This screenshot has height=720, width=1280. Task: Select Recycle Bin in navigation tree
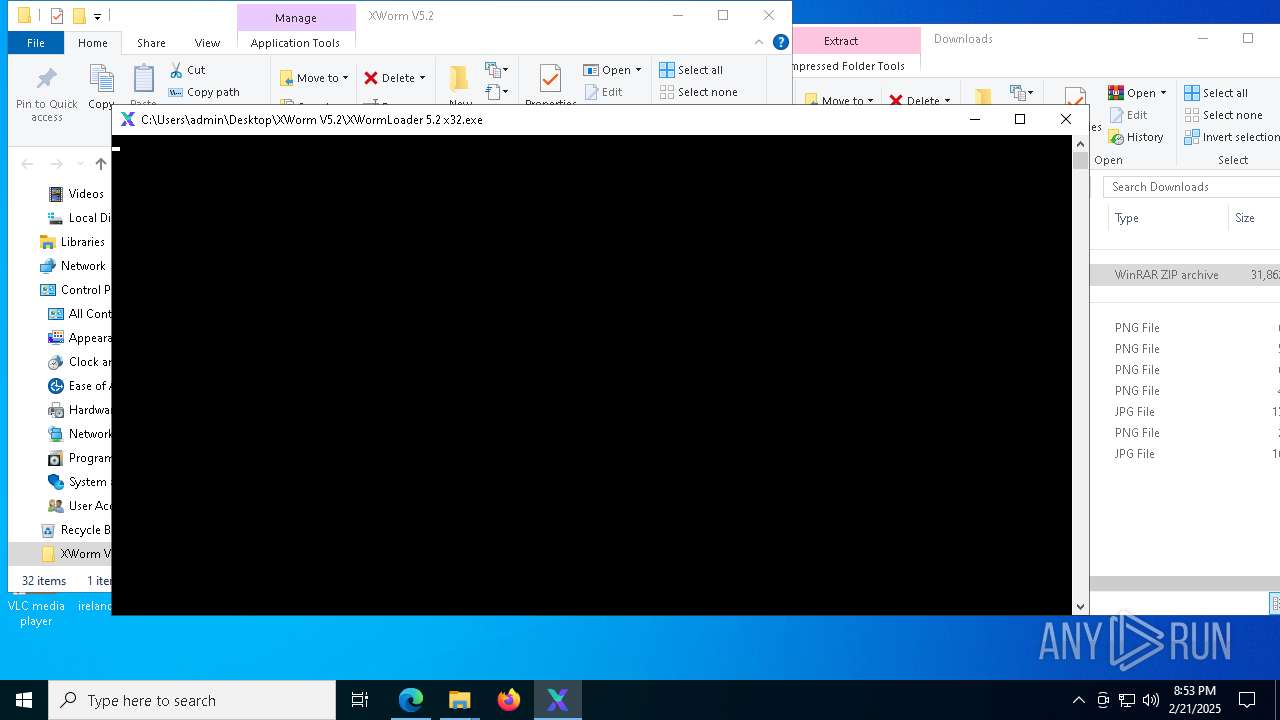pyautogui.click(x=75, y=530)
